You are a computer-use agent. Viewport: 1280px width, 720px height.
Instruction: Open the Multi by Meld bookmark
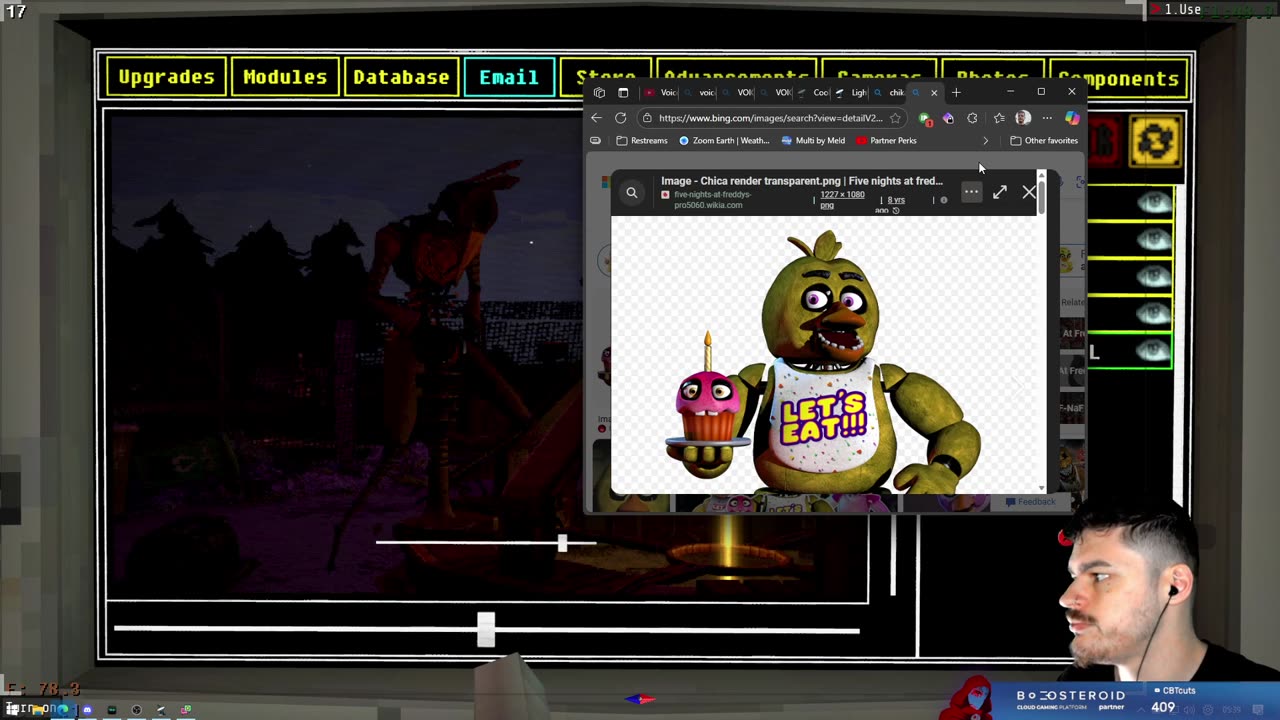coord(814,141)
